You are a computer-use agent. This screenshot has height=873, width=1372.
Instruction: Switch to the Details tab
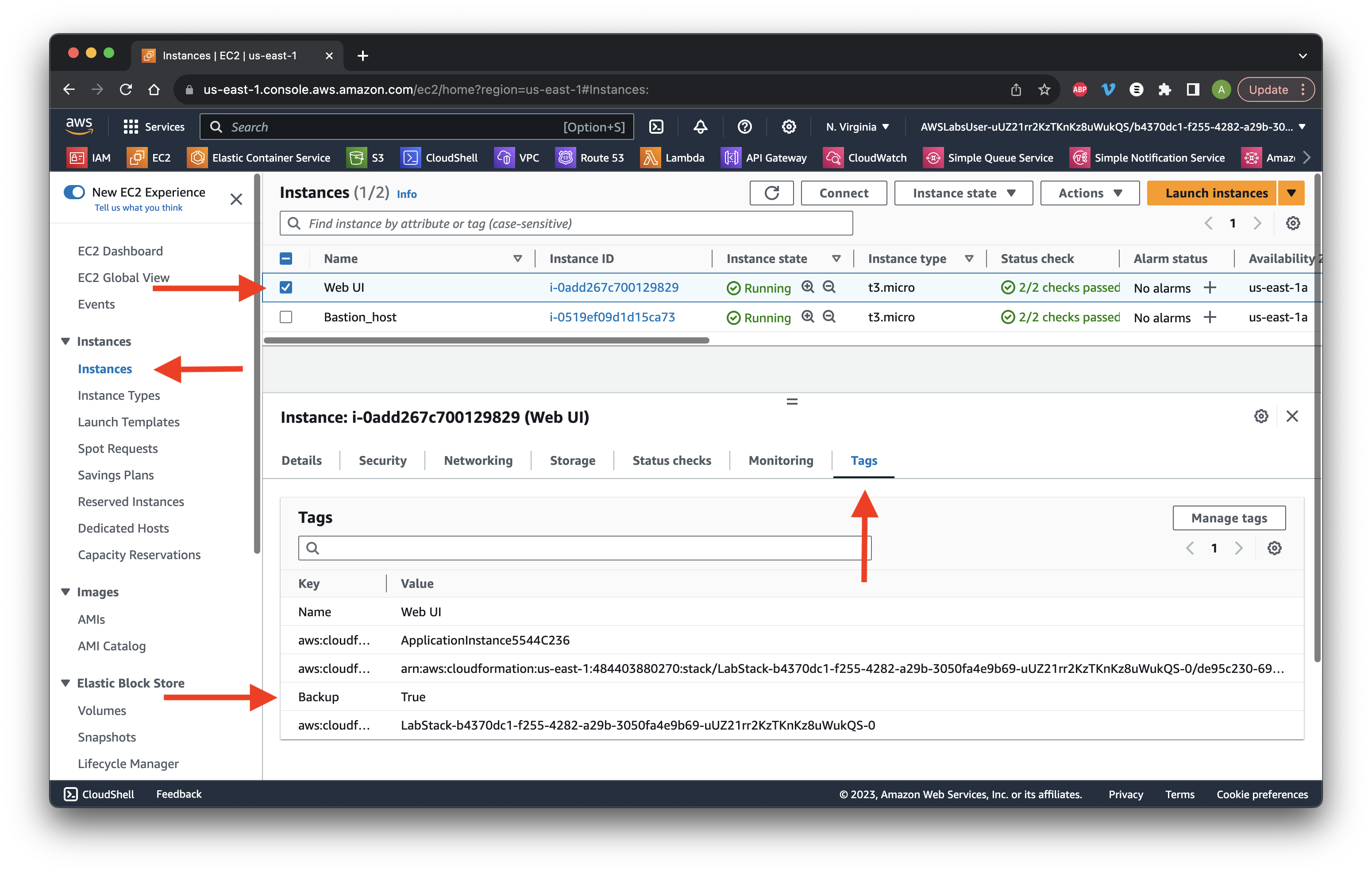(x=301, y=460)
